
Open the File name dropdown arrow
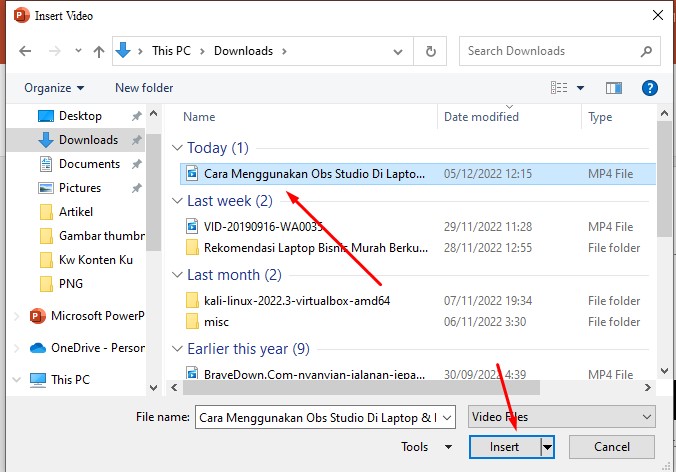pyautogui.click(x=447, y=418)
